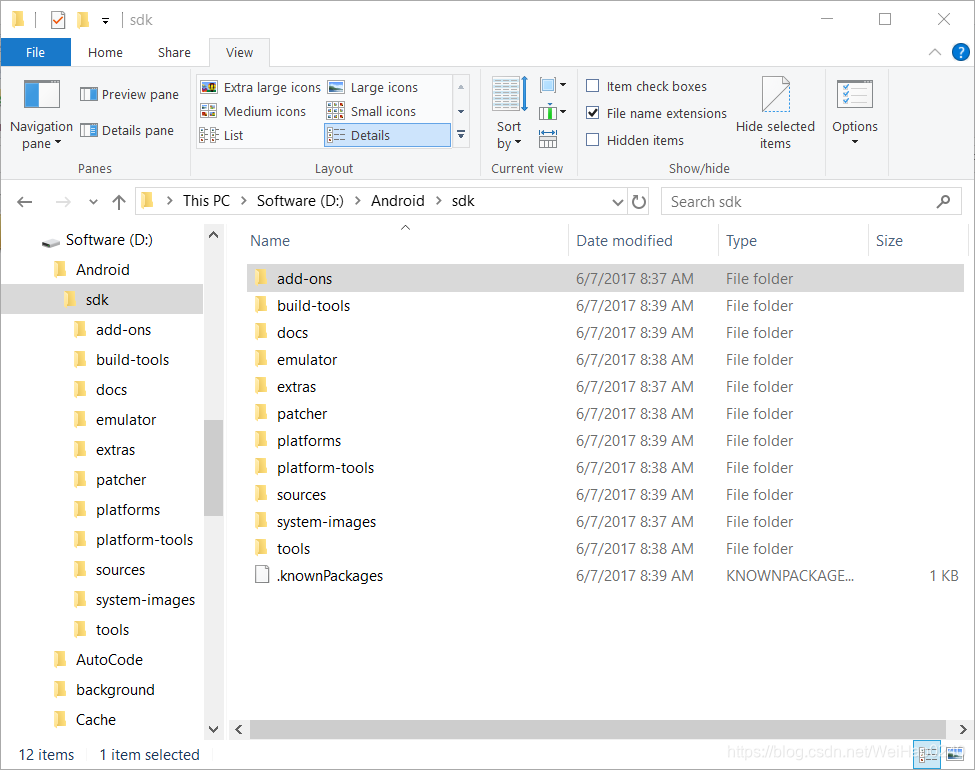Sort by Date modified column header
This screenshot has height=770, width=975.
click(x=643, y=241)
